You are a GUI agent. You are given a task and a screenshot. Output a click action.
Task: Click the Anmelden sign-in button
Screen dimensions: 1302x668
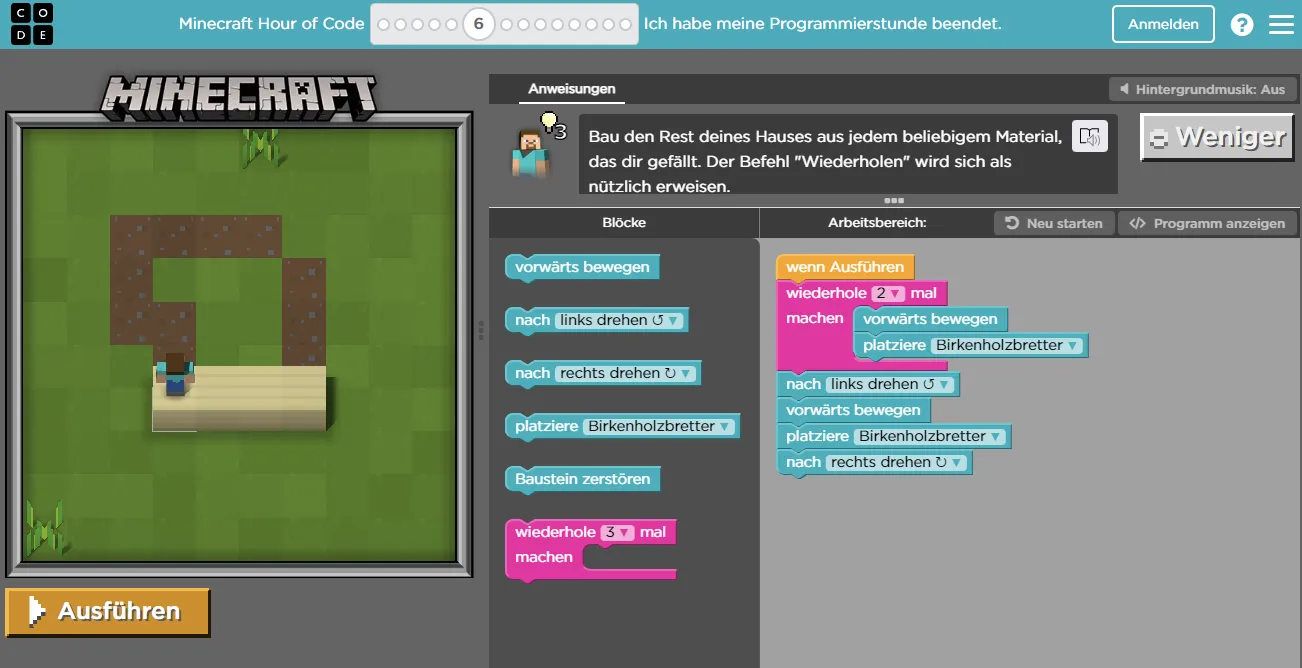click(x=1163, y=24)
